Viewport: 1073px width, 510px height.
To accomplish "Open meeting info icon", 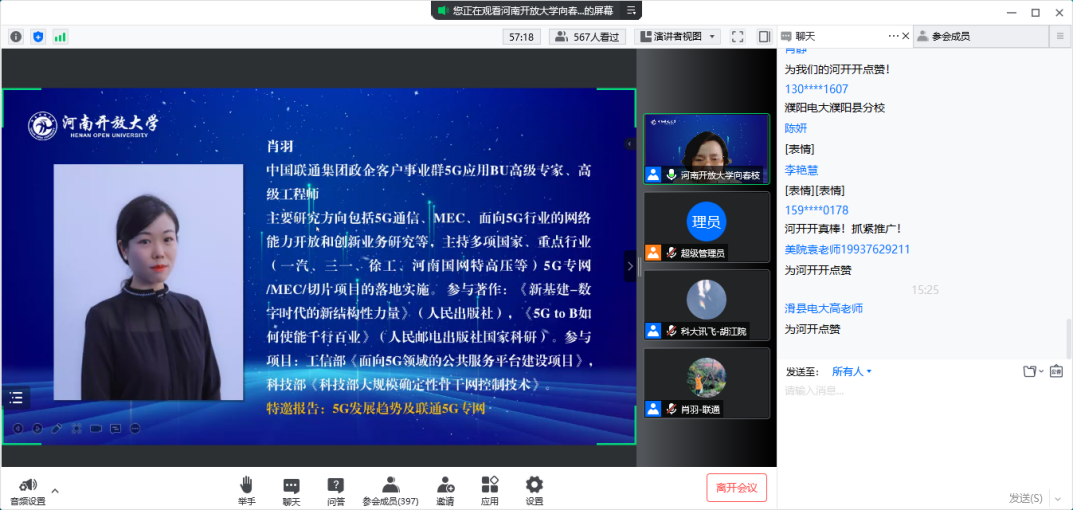I will 16,36.
